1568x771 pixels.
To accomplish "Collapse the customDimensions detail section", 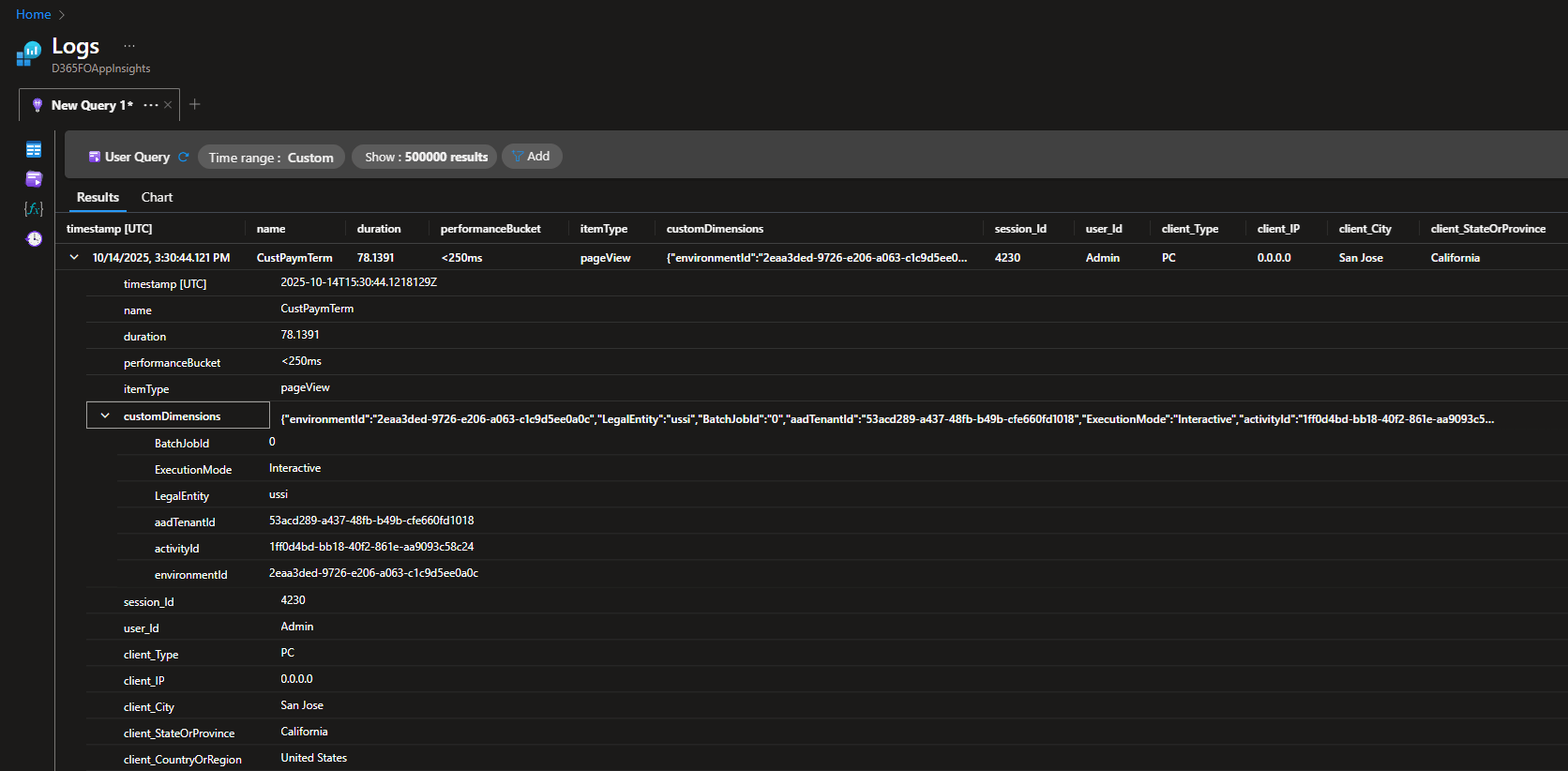I will (105, 416).
